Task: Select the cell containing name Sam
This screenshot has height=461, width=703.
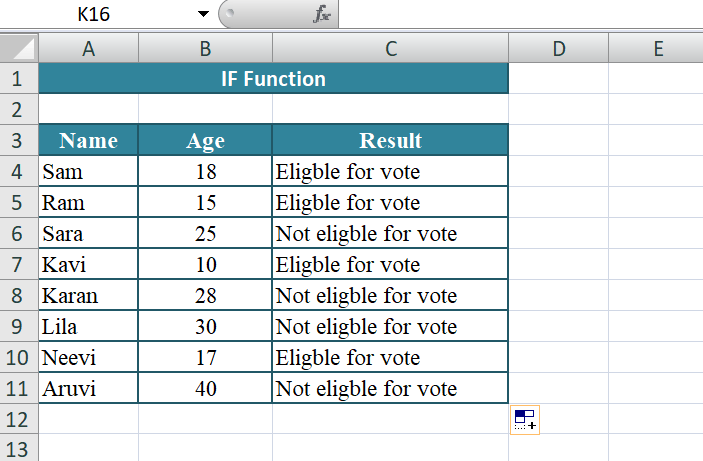Action: [89, 172]
